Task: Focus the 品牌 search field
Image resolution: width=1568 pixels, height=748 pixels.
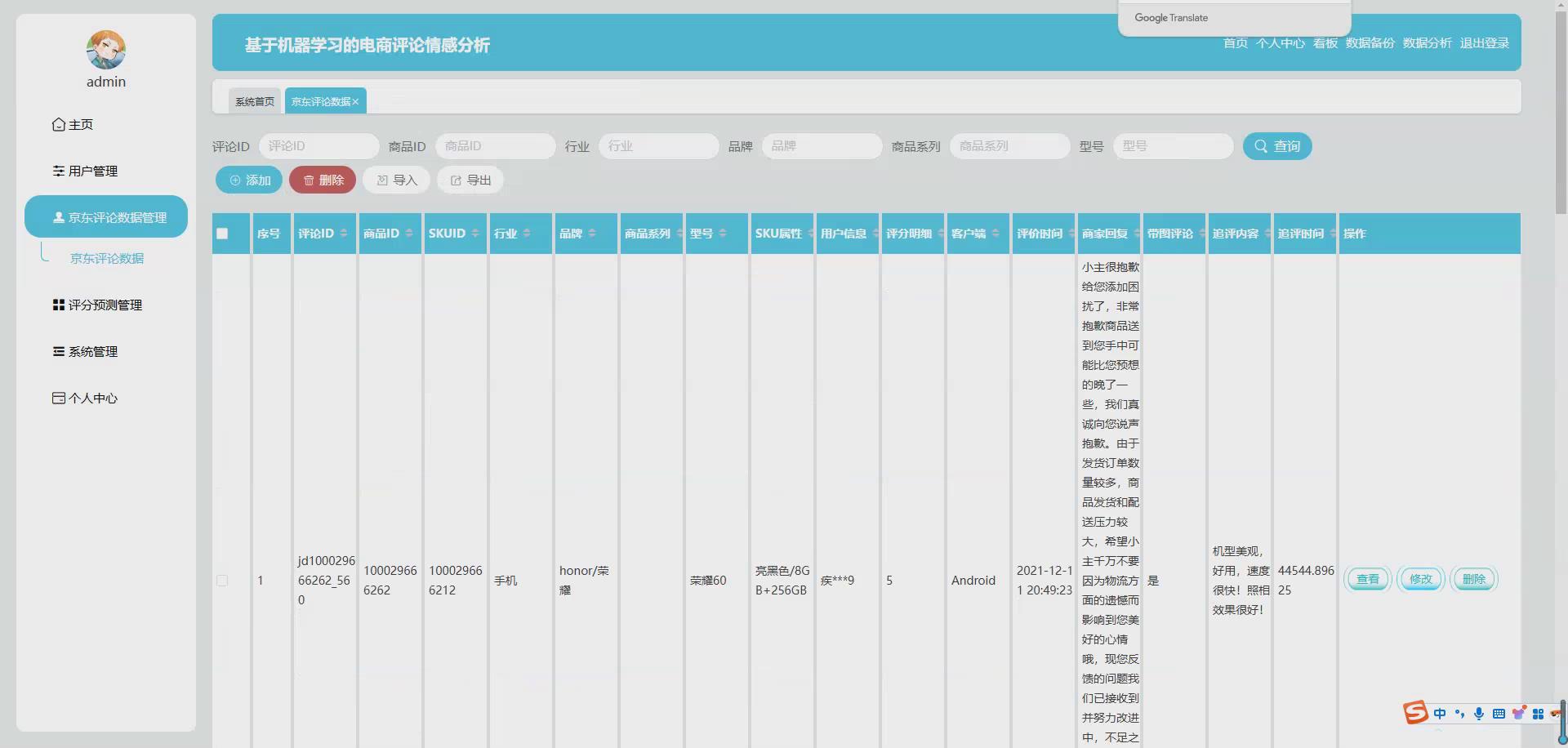Action: 822,146
